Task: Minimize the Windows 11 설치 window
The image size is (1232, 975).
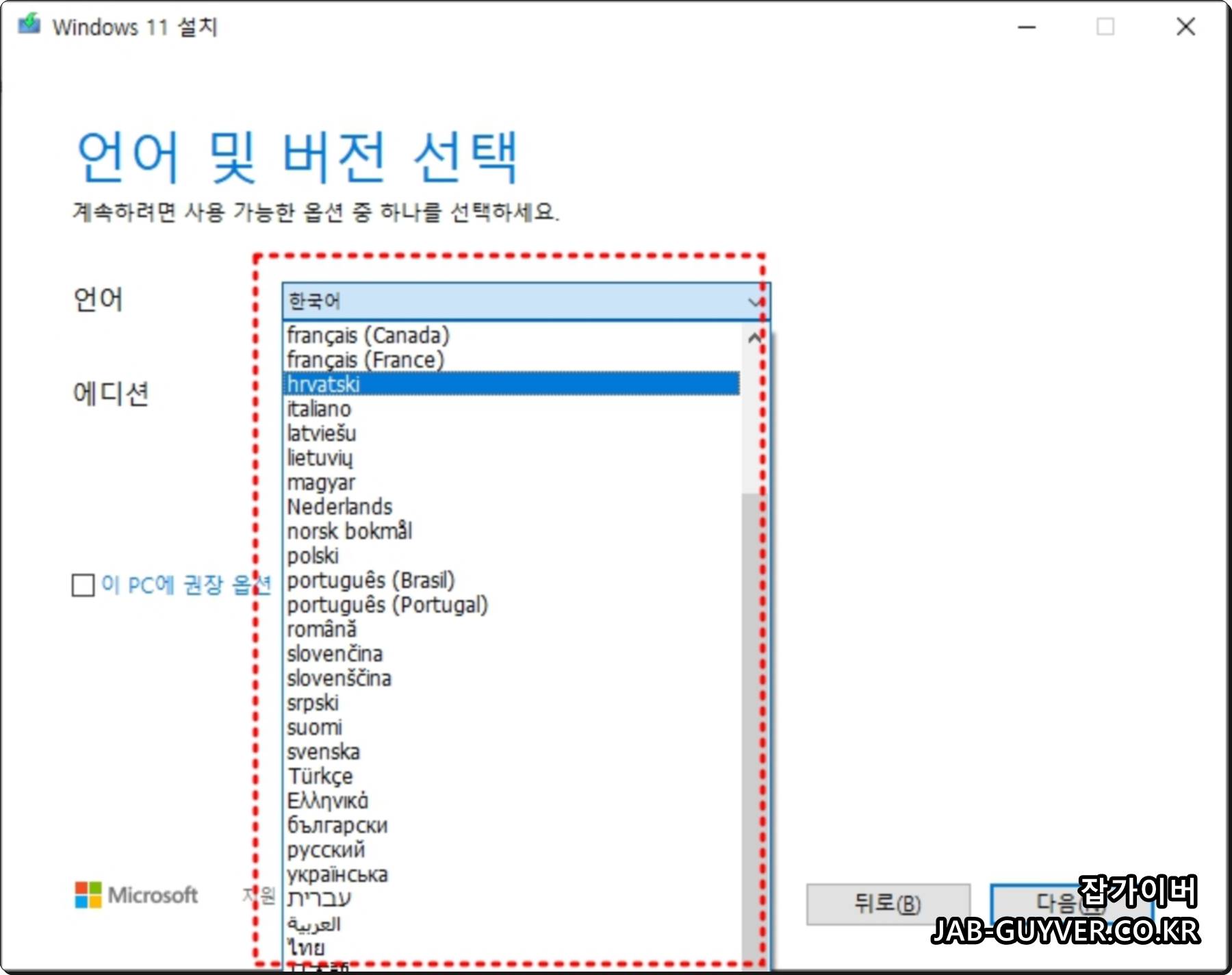Action: pyautogui.click(x=1027, y=27)
